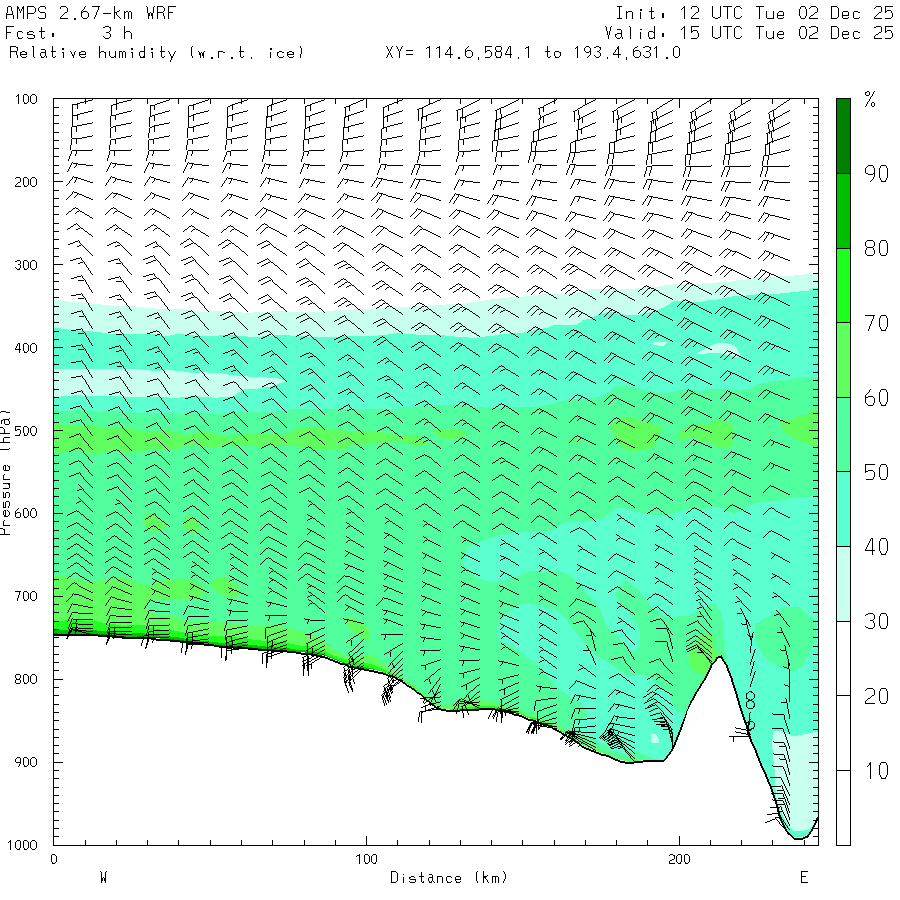This screenshot has height=900, width=900.
Task: Click the white colorbar segment between 10 and 20
Action: tap(843, 733)
